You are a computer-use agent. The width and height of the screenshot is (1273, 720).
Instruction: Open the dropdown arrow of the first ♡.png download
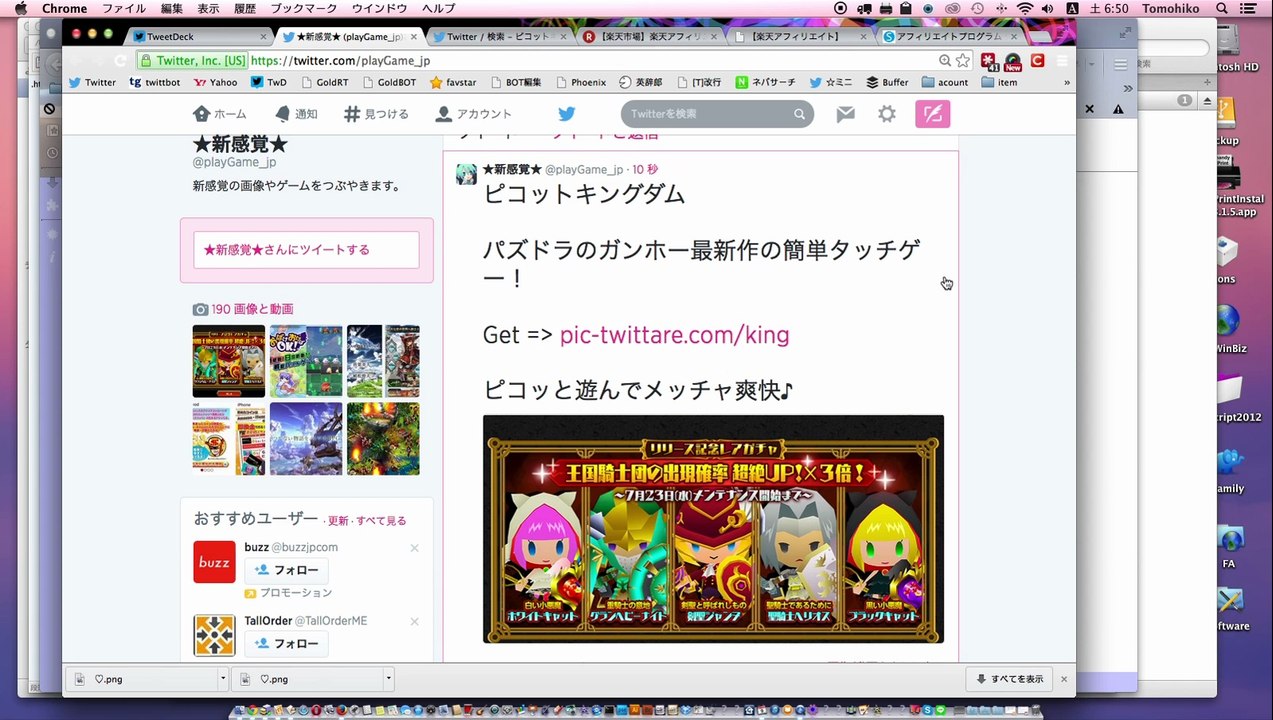tap(223, 679)
